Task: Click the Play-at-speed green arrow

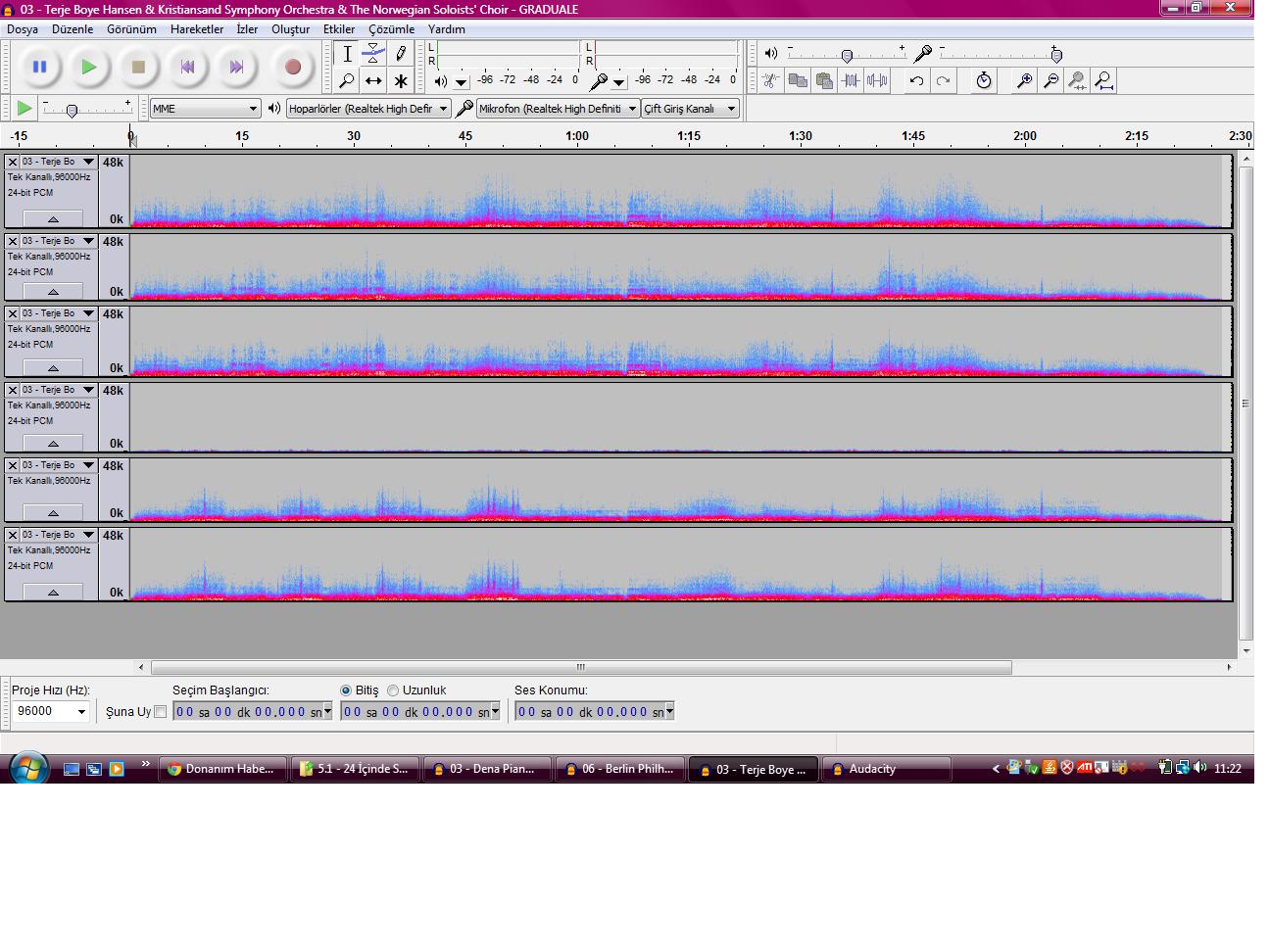Action: pyautogui.click(x=24, y=108)
